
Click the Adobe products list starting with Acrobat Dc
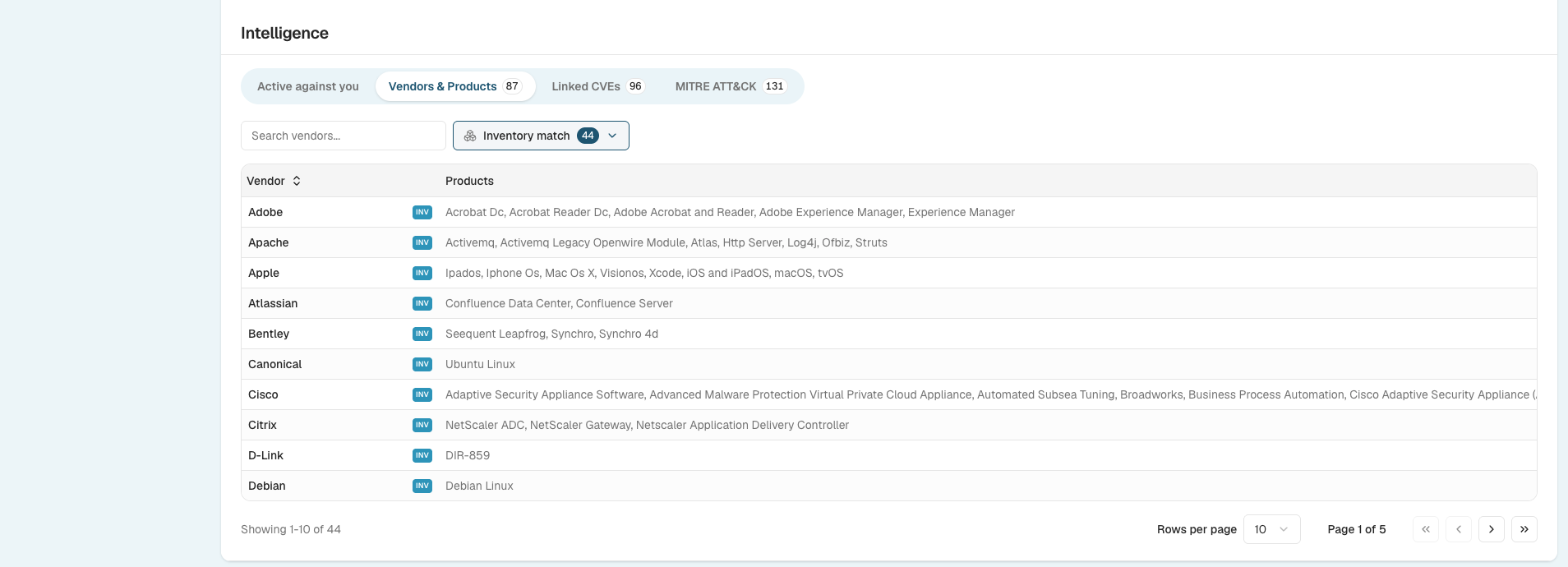point(730,212)
